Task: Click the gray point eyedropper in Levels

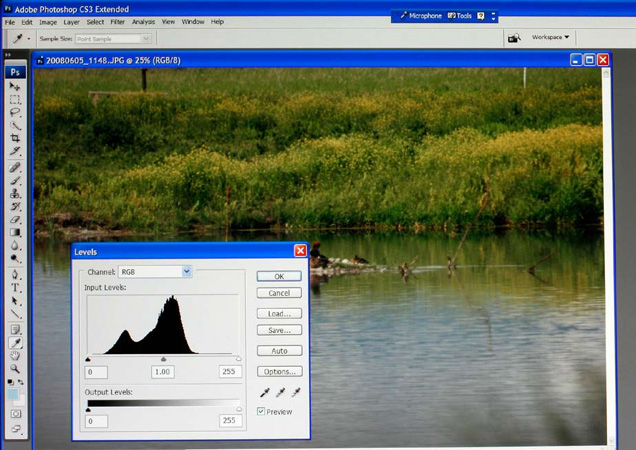Action: tap(280, 393)
